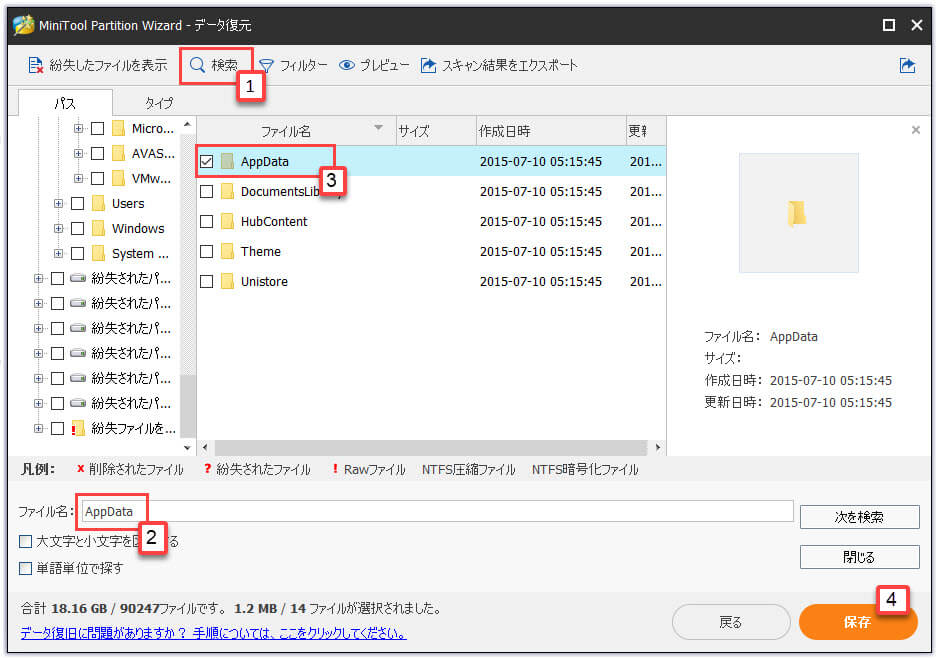Click the 戻る back button
This screenshot has width=937, height=658.
tap(731, 622)
